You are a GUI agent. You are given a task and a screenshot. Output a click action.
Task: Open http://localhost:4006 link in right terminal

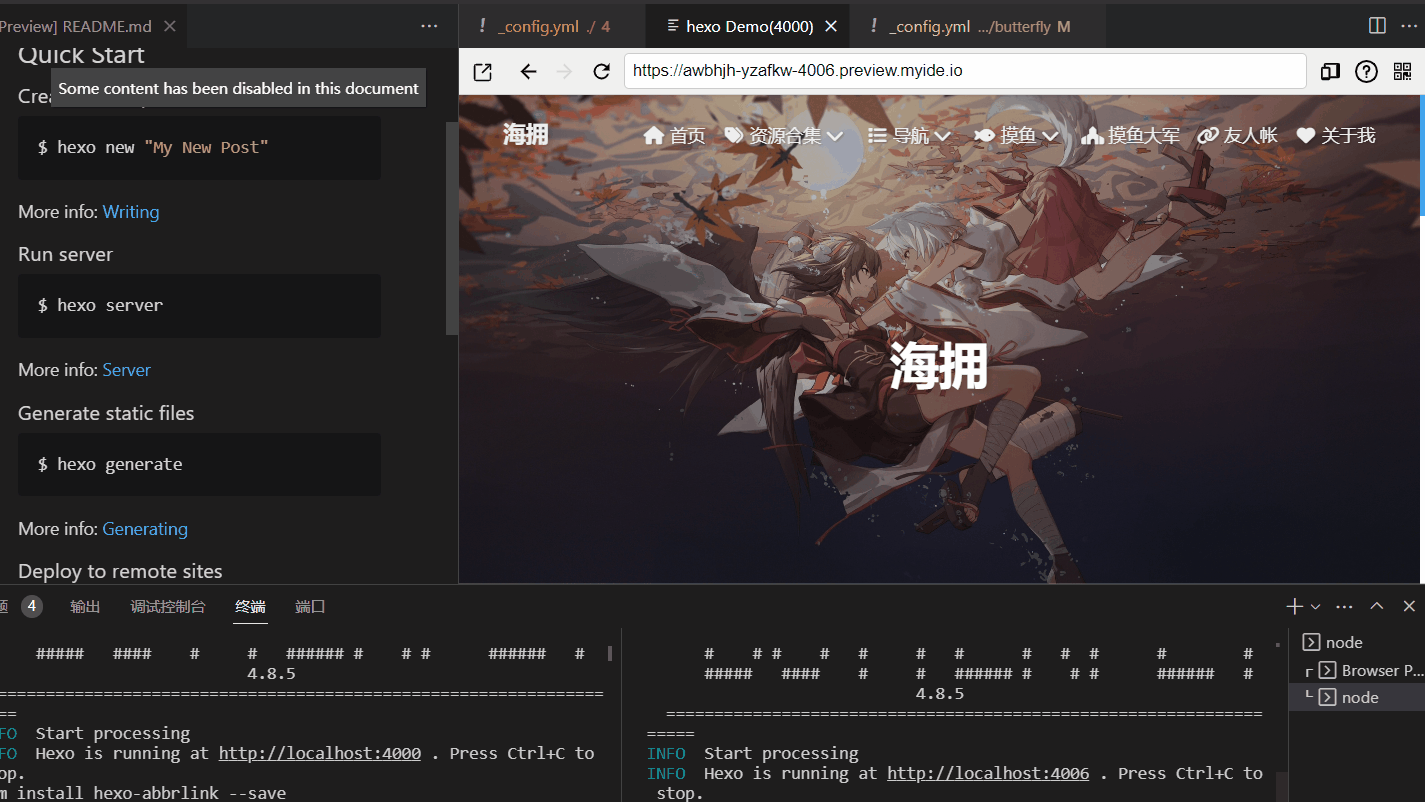pos(988,773)
